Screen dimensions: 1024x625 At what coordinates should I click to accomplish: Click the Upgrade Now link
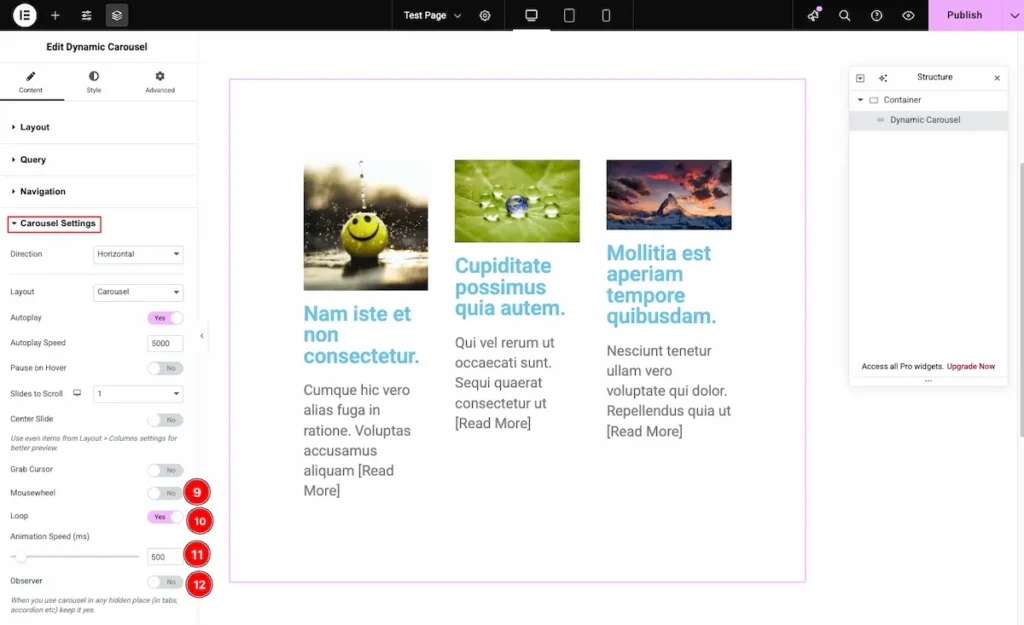click(x=970, y=367)
